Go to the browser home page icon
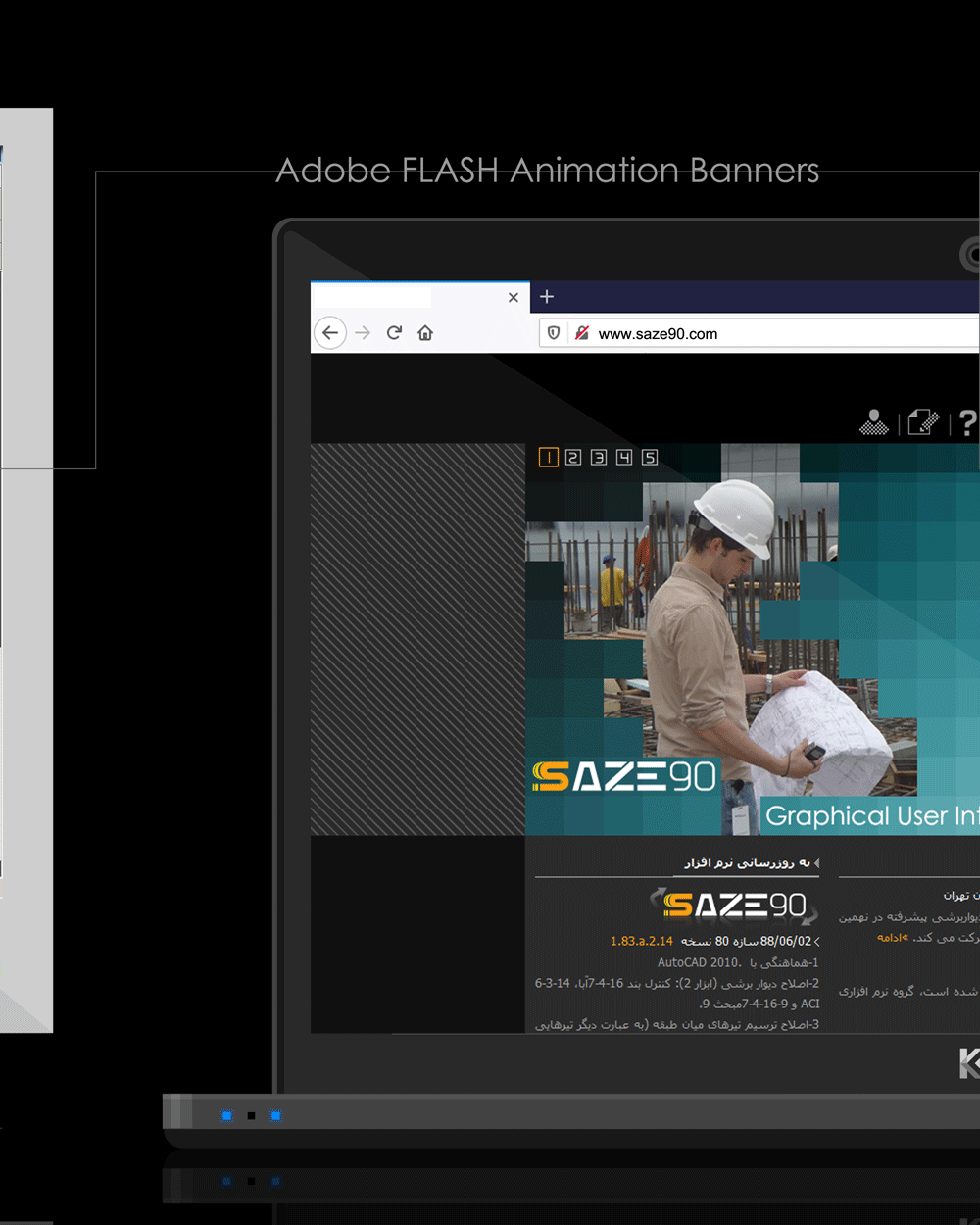Image resolution: width=980 pixels, height=1225 pixels. (425, 333)
